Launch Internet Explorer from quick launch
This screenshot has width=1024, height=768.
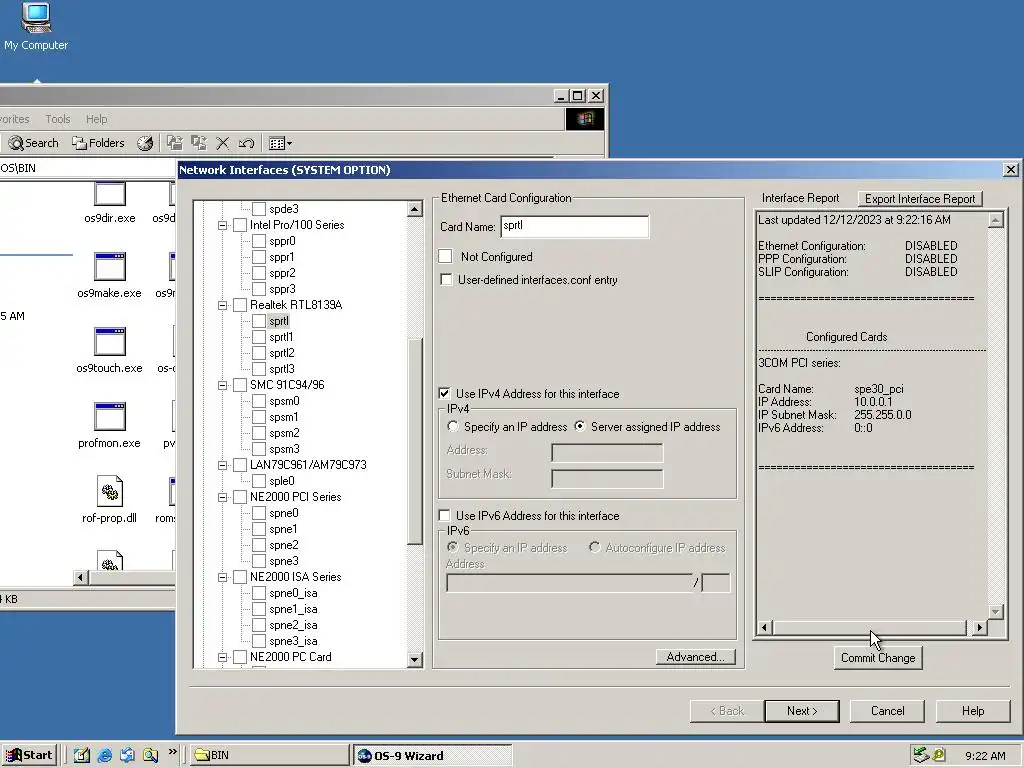(104, 755)
